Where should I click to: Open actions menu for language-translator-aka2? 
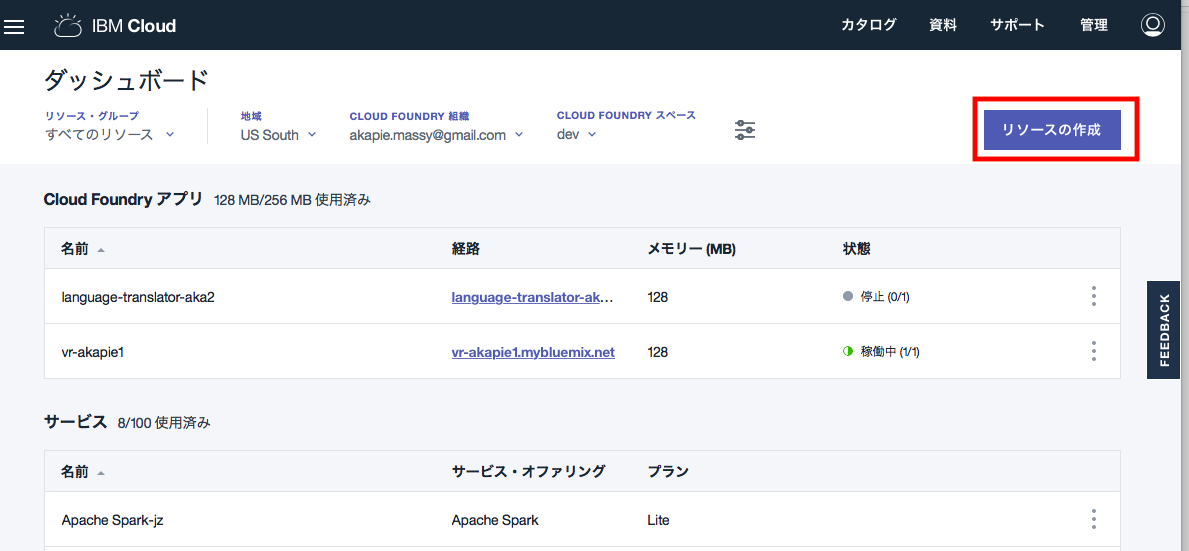(1093, 296)
